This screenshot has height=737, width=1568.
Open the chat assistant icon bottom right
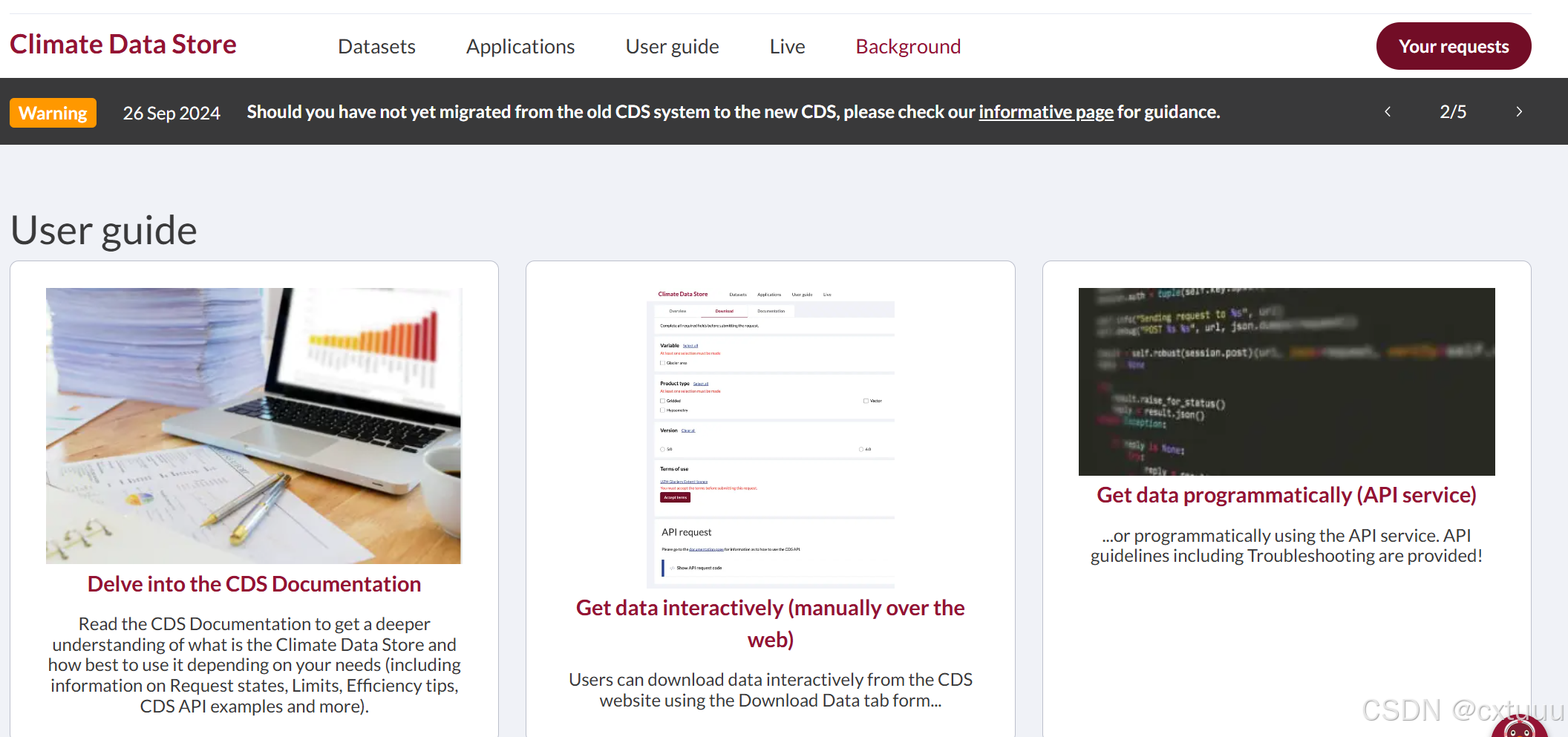[1519, 727]
